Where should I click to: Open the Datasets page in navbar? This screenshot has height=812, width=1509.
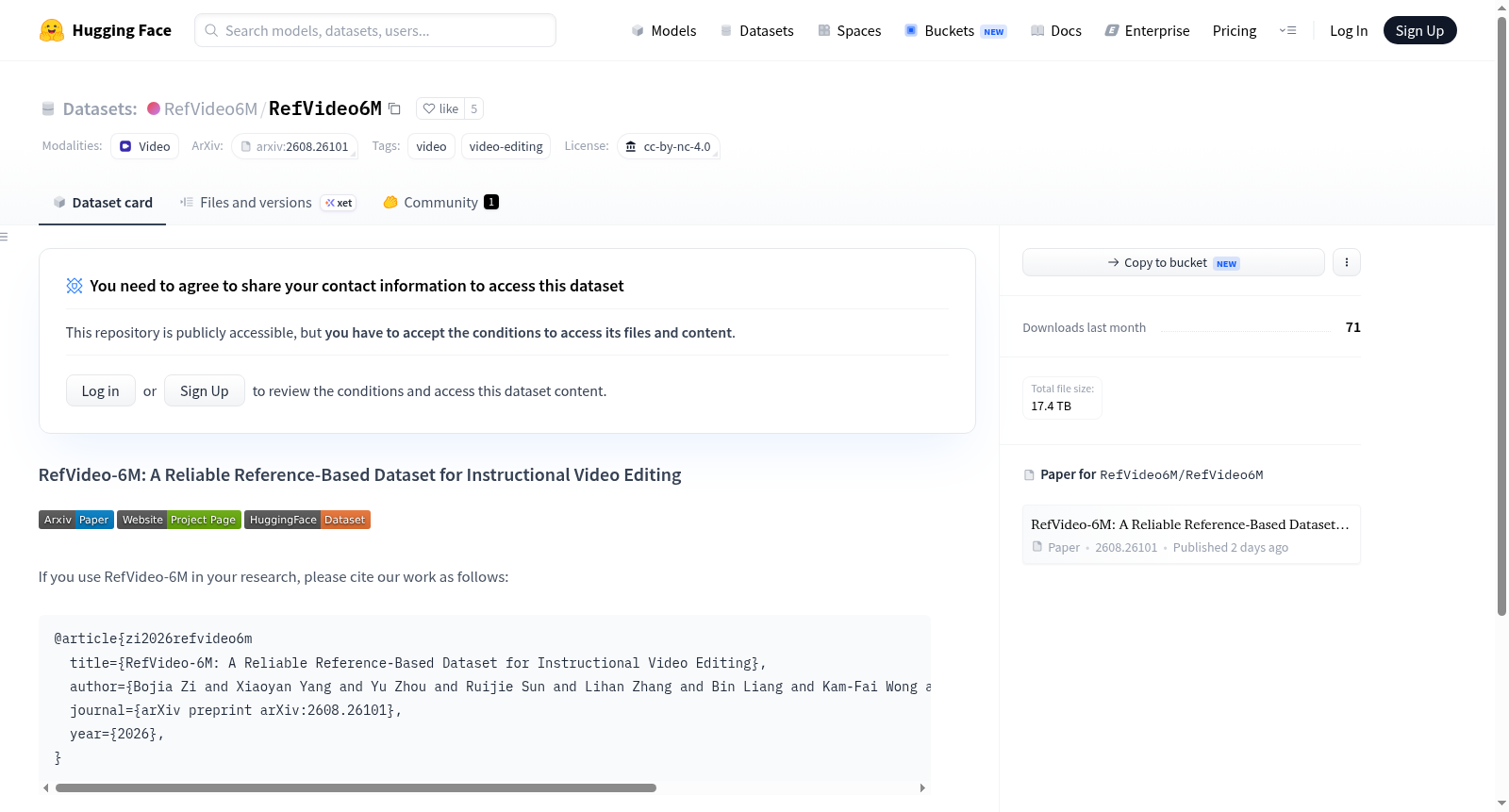[756, 30]
